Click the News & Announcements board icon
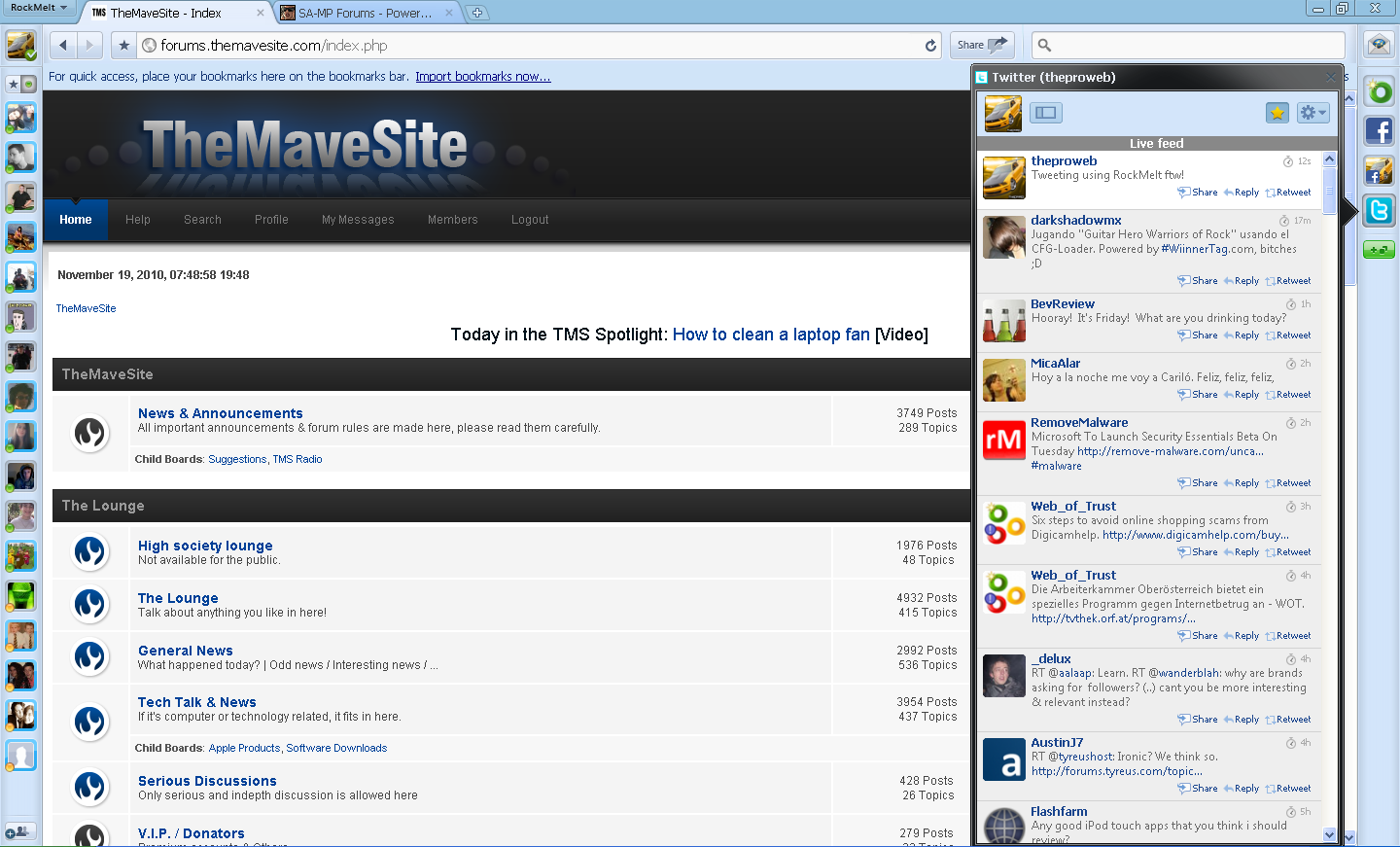Image resolution: width=1400 pixels, height=847 pixels. click(90, 433)
